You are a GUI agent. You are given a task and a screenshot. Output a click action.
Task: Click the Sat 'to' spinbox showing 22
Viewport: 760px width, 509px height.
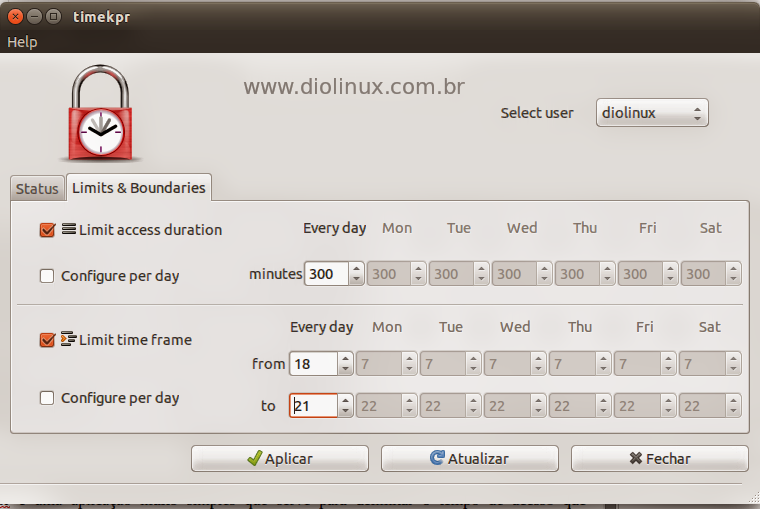click(710, 406)
